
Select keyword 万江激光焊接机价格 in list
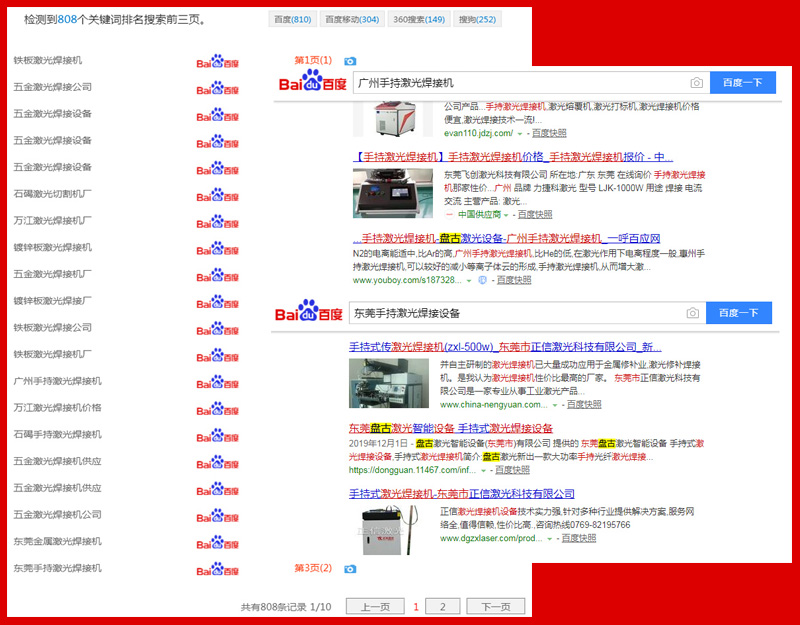tap(58, 408)
